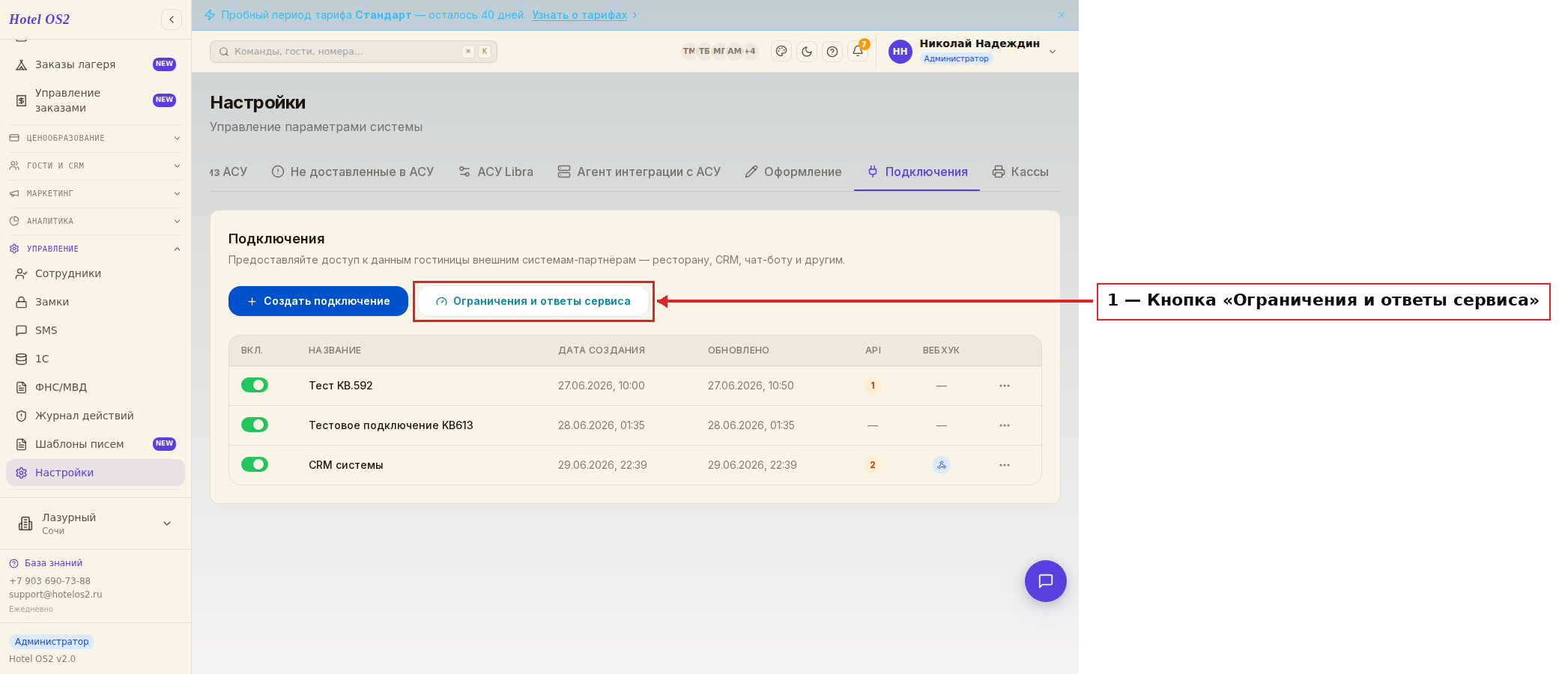The height and width of the screenshot is (674, 1568).
Task: Open ФНС/МВД in sidebar
Action: (95, 387)
